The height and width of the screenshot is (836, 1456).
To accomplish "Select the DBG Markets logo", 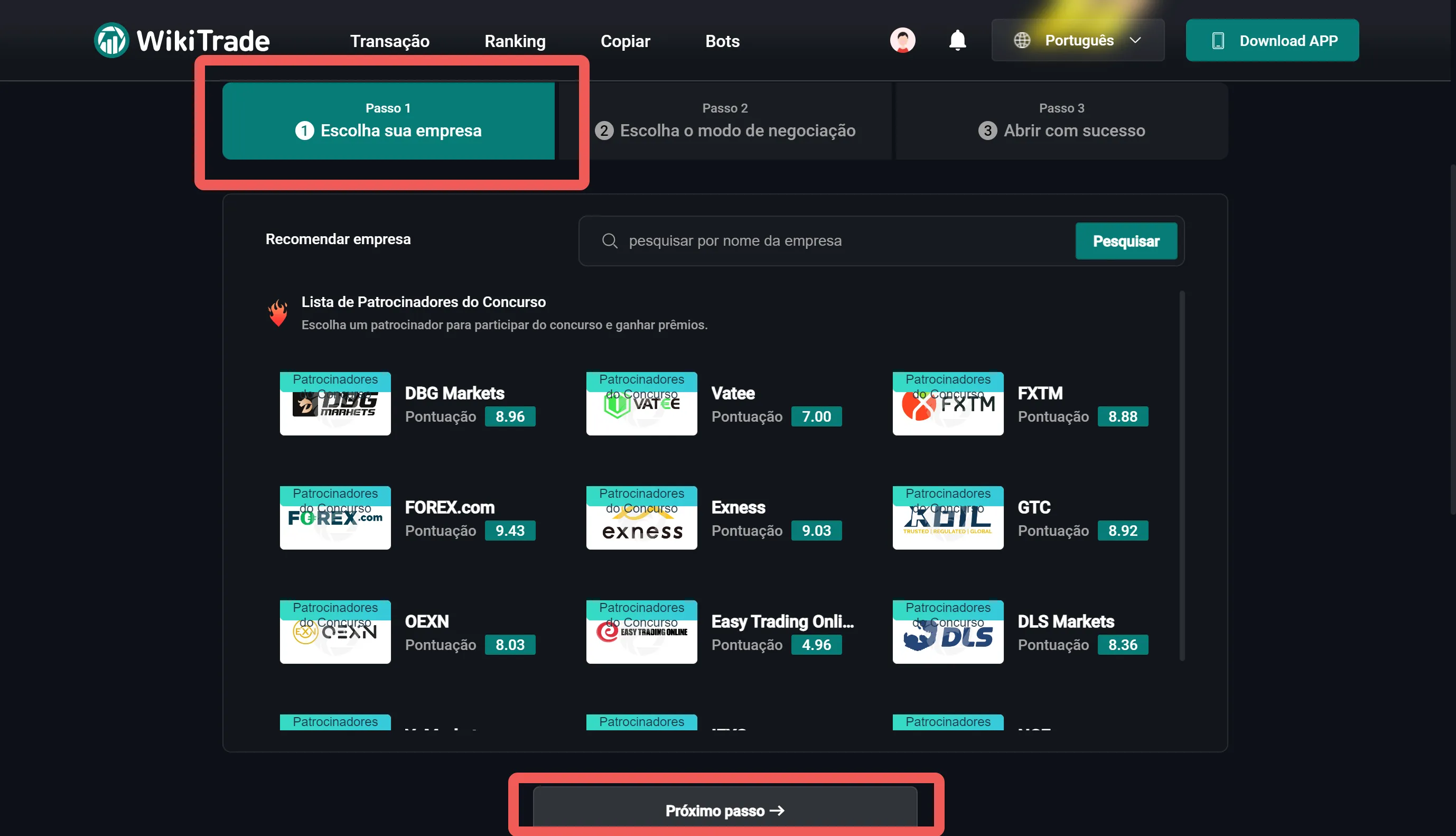I will (335, 404).
